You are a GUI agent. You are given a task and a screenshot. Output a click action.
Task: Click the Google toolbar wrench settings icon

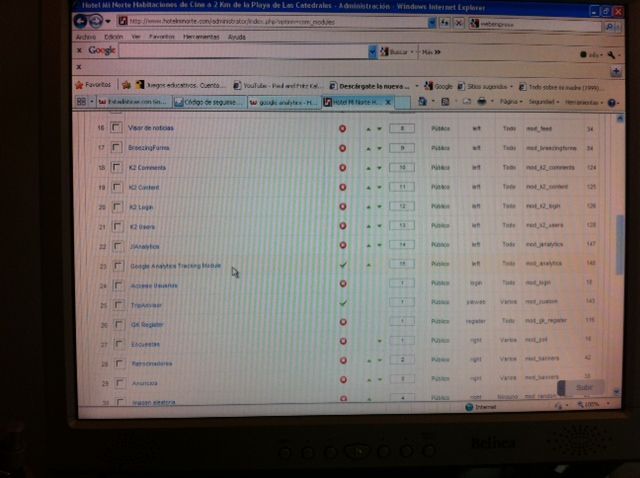pos(611,55)
